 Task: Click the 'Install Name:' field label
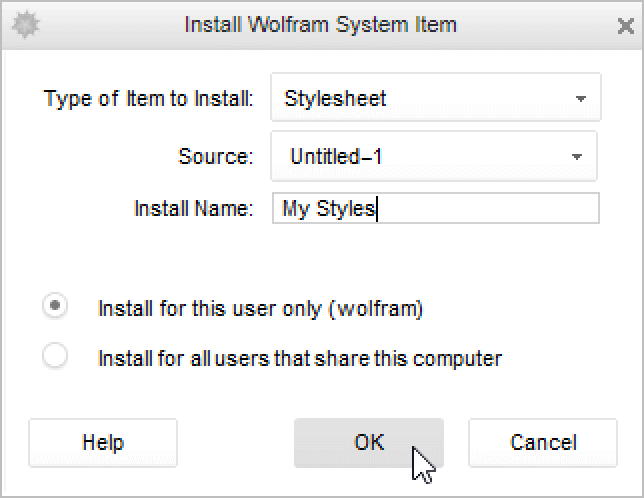coord(194,208)
